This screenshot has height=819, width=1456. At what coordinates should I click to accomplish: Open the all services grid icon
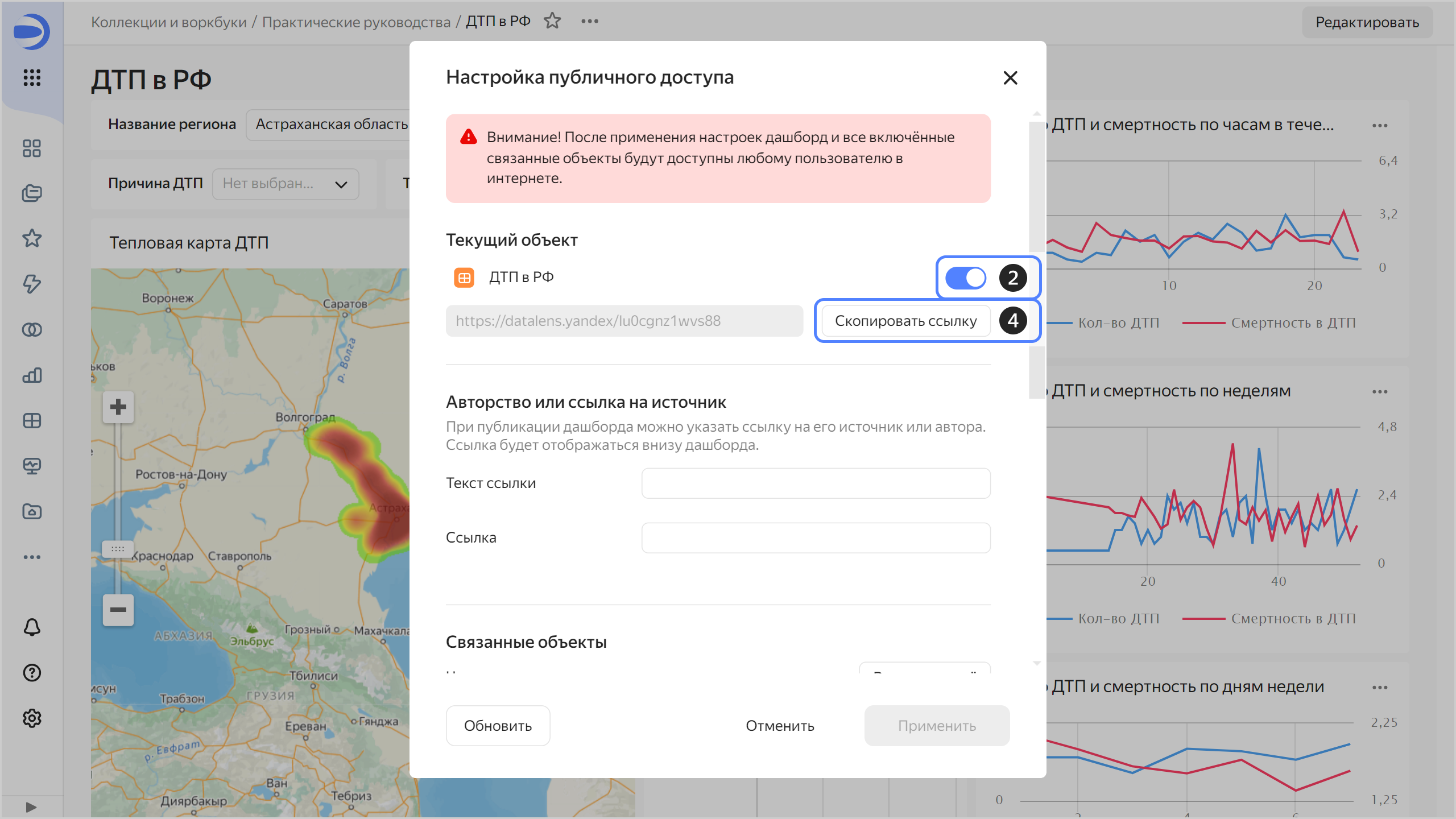32,77
